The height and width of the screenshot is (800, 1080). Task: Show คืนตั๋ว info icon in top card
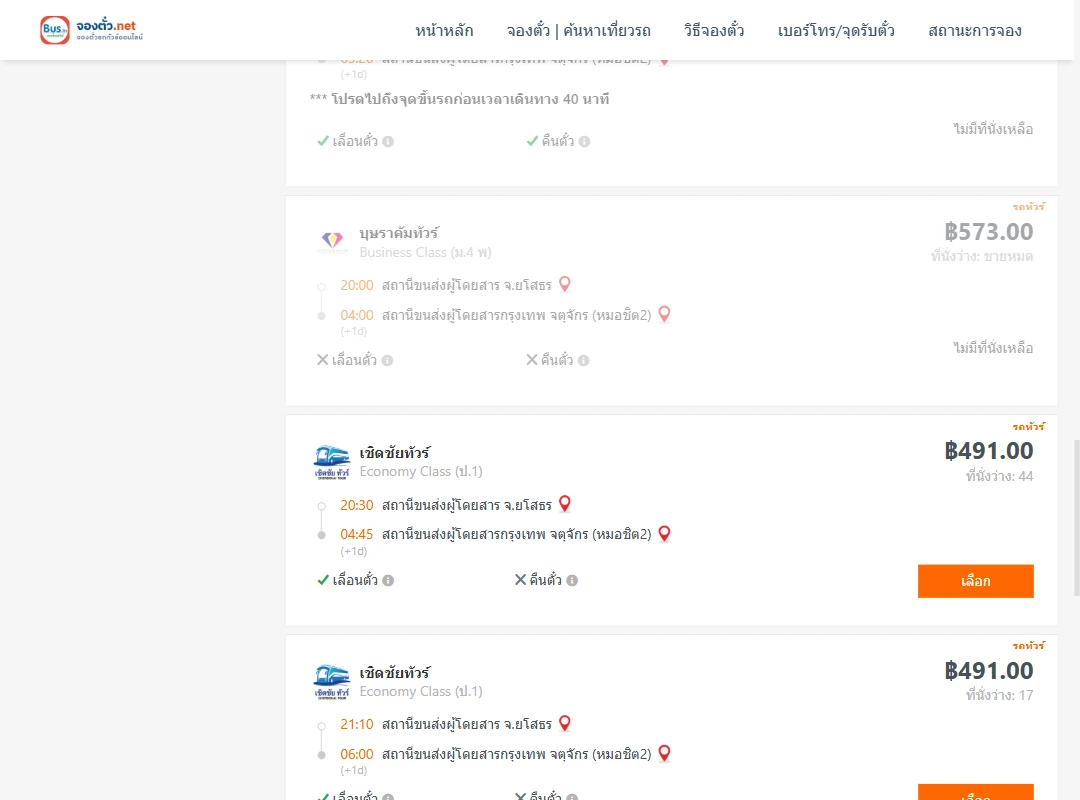pos(584,141)
